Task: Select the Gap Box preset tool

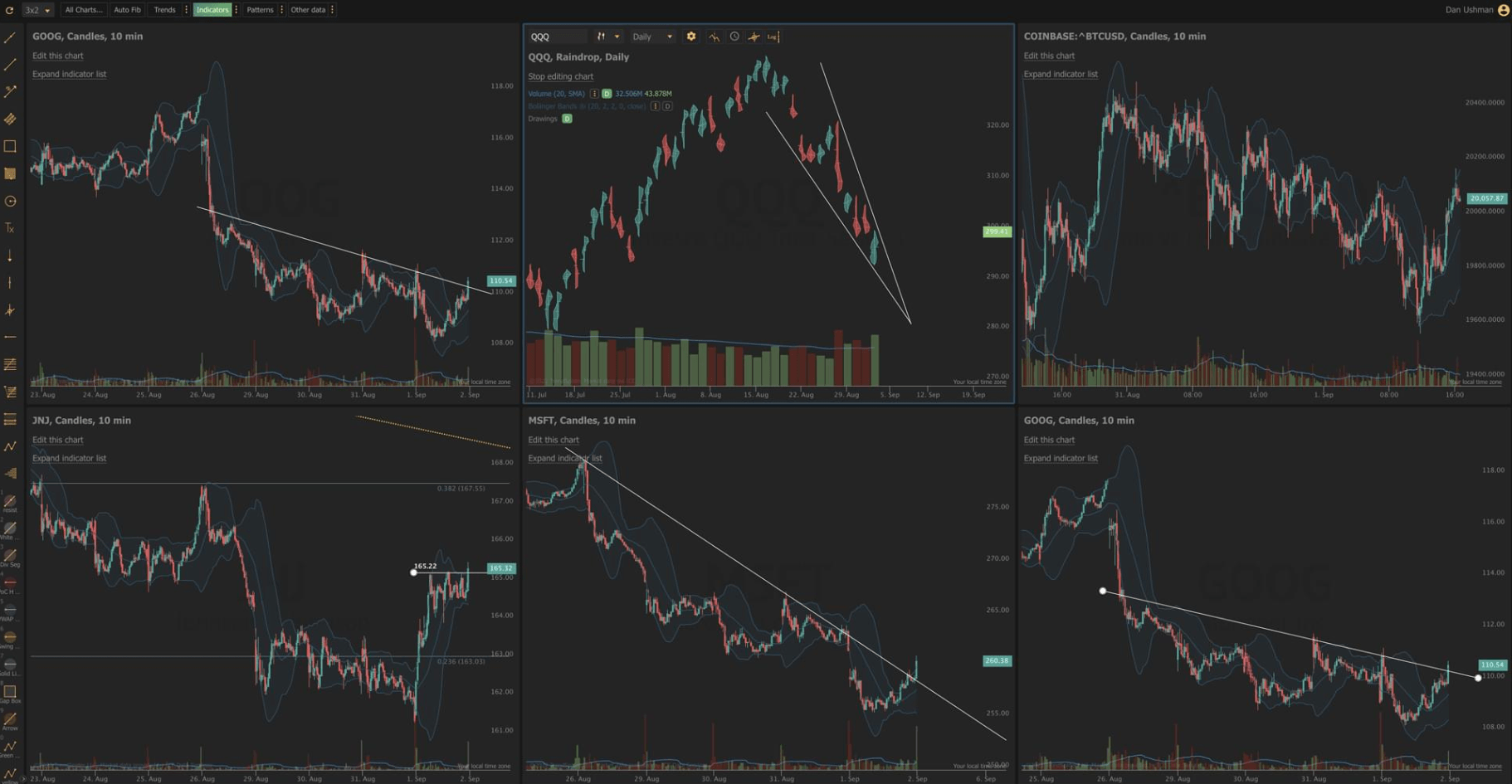Action: click(x=10, y=693)
